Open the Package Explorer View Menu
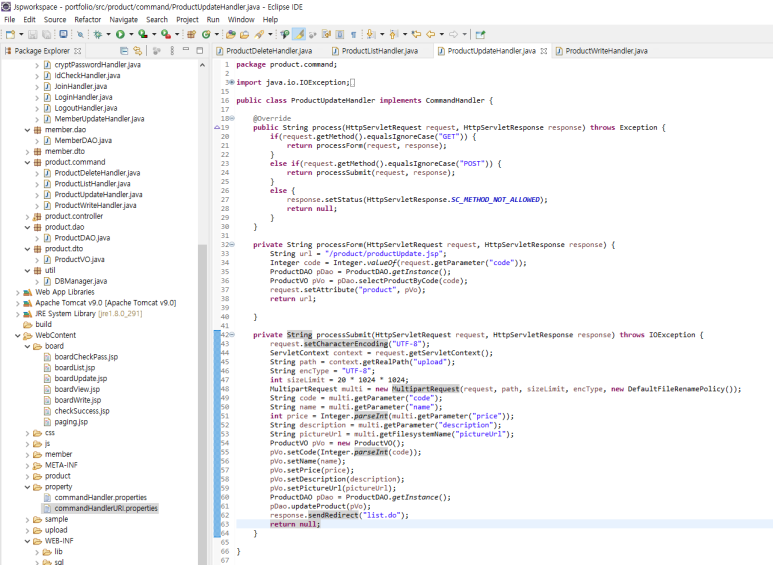 (x=172, y=51)
